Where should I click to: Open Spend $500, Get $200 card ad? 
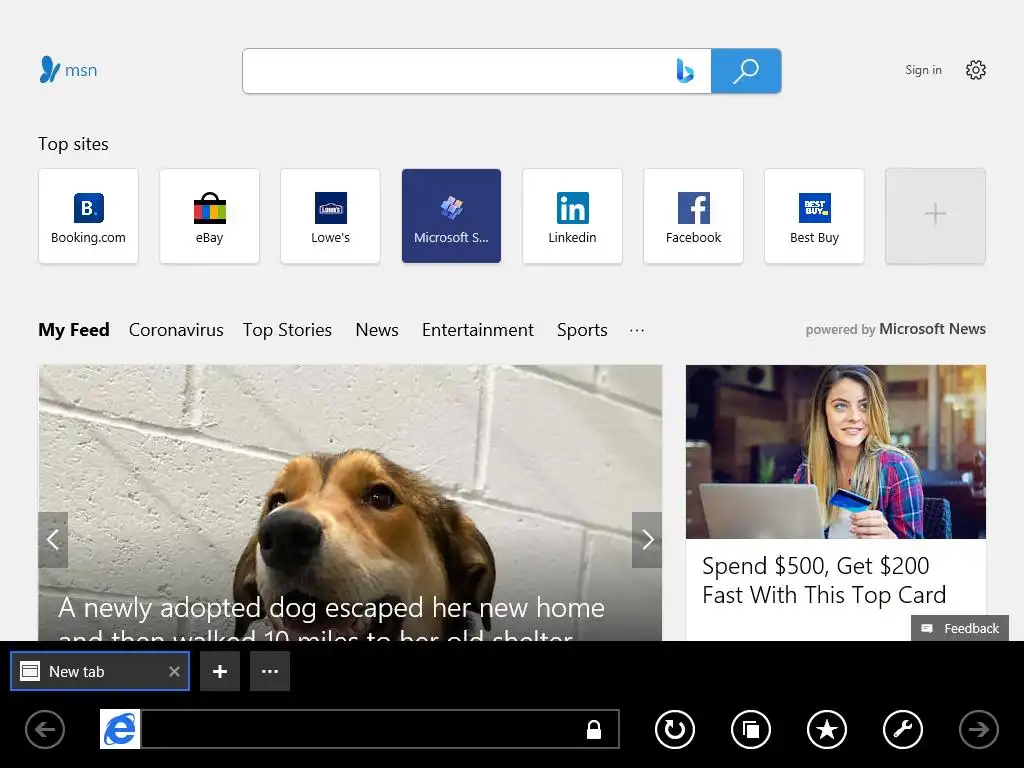pyautogui.click(x=824, y=580)
